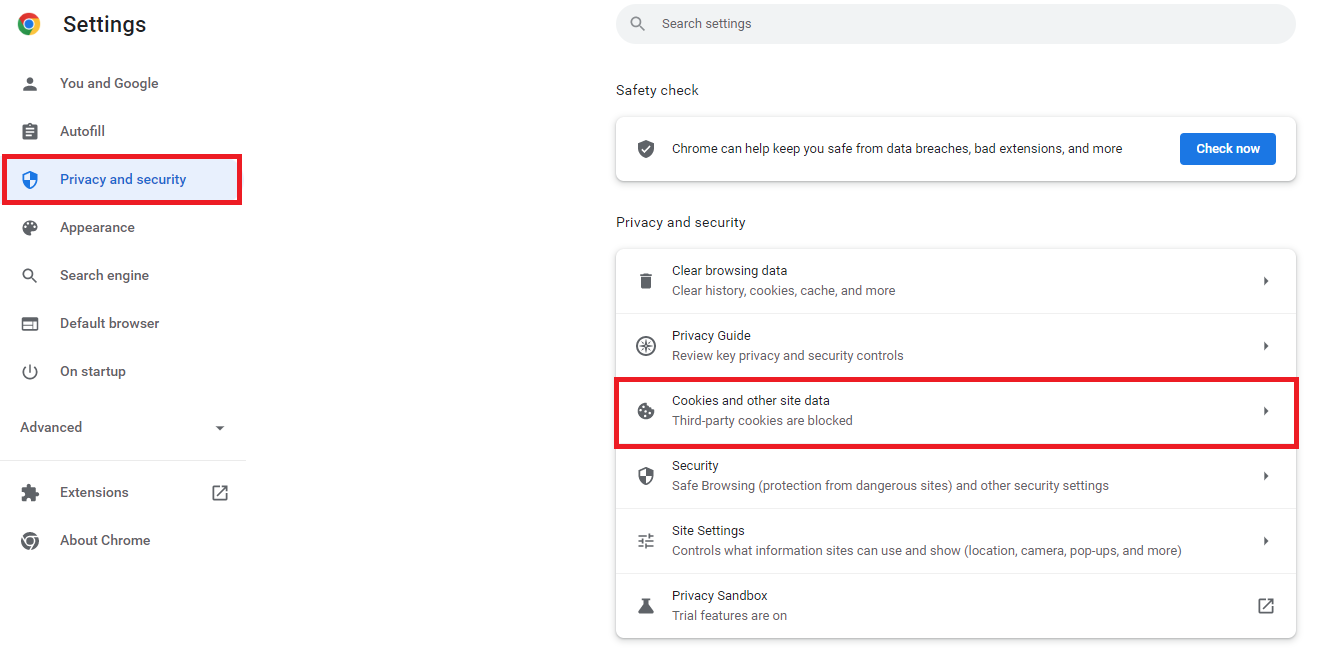Expand Security row using right arrow

point(1265,476)
